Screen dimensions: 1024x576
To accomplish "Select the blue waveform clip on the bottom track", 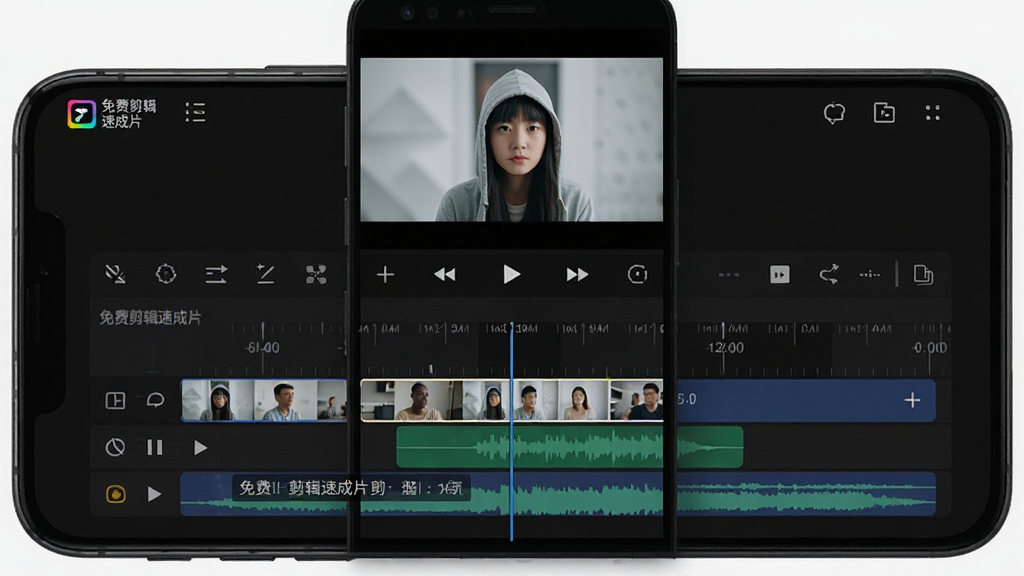I will coord(558,494).
